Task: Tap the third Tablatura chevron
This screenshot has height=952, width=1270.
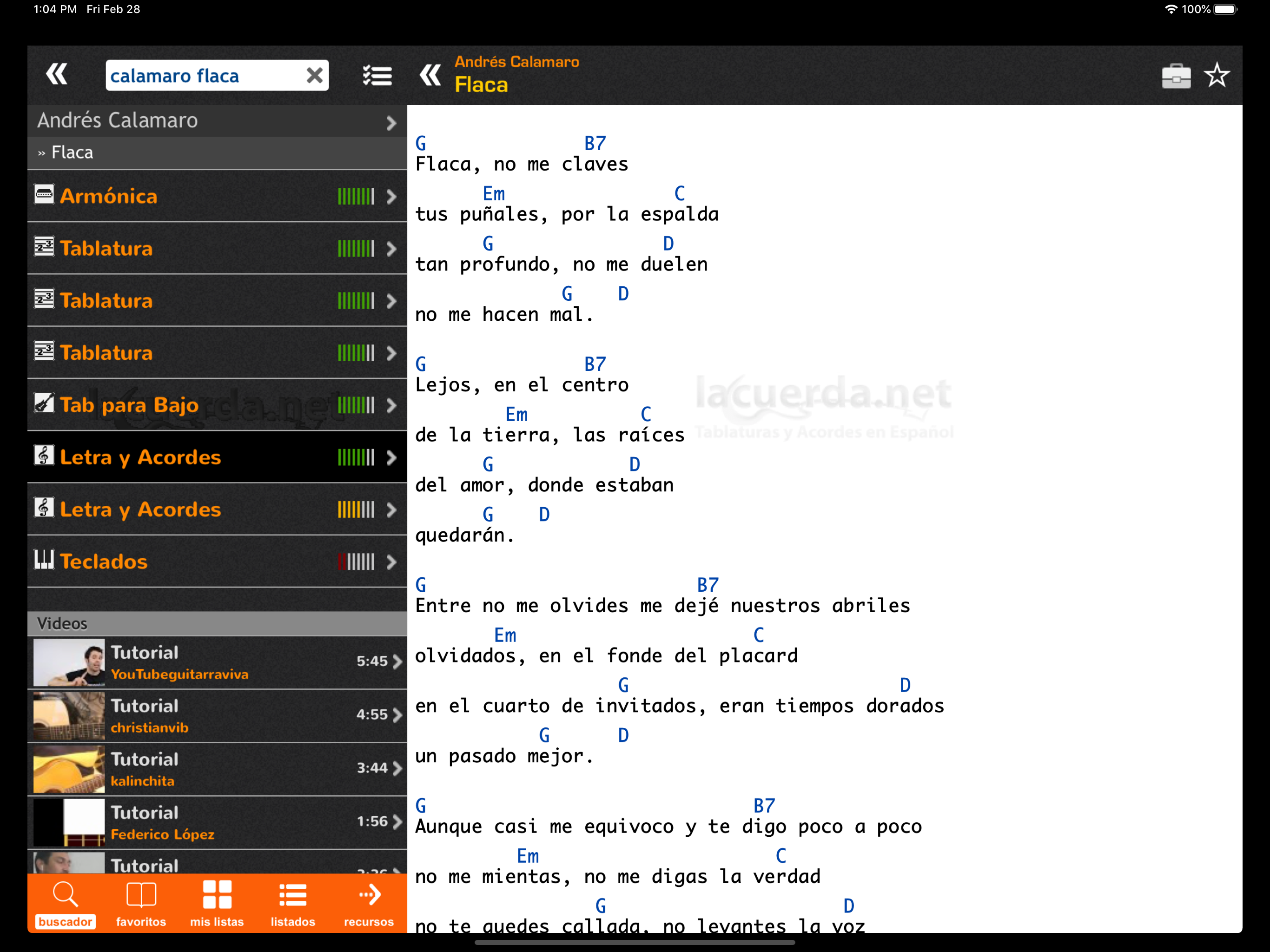Action: click(x=391, y=353)
